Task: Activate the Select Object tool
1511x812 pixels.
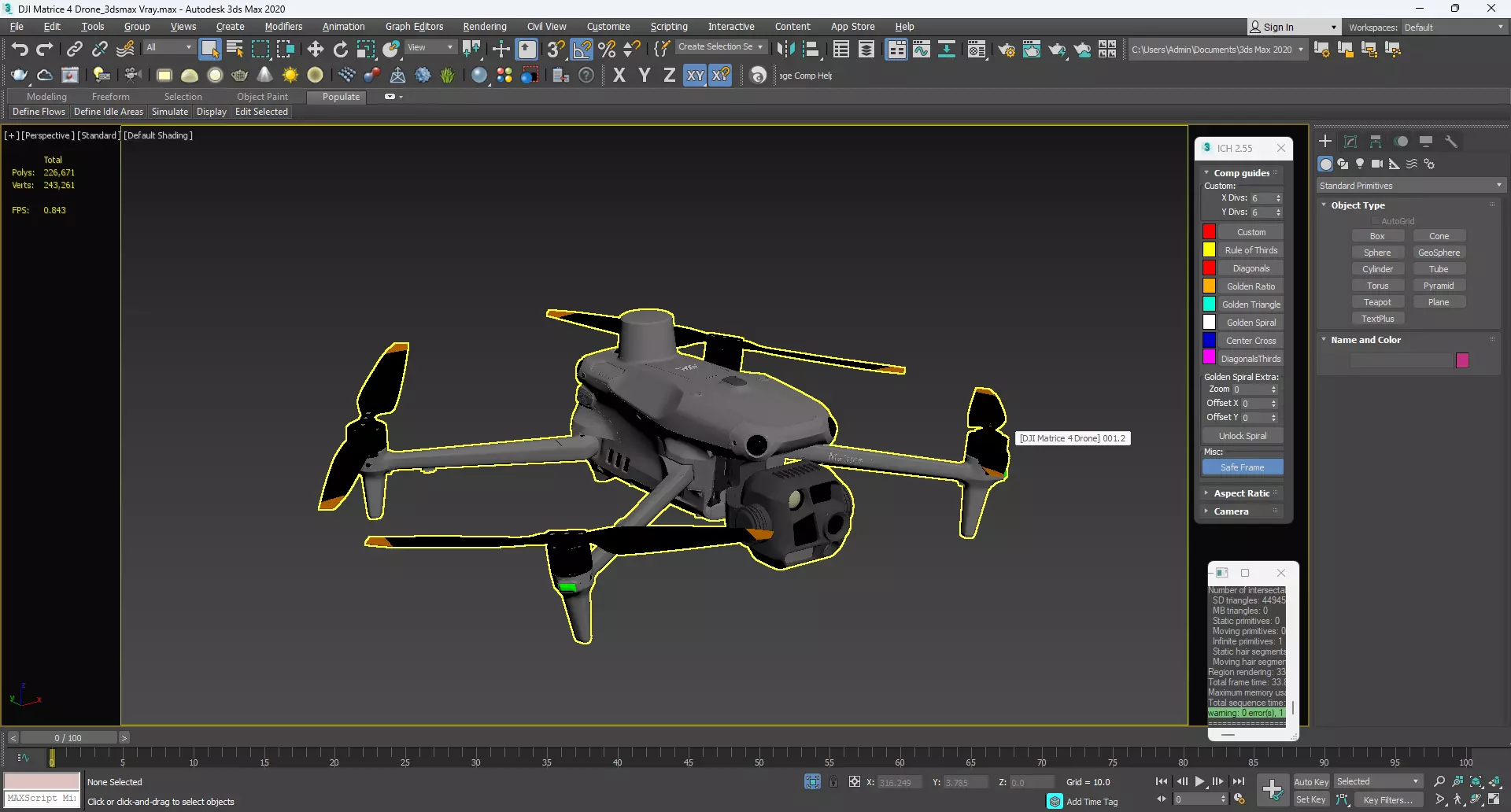Action: (x=209, y=49)
